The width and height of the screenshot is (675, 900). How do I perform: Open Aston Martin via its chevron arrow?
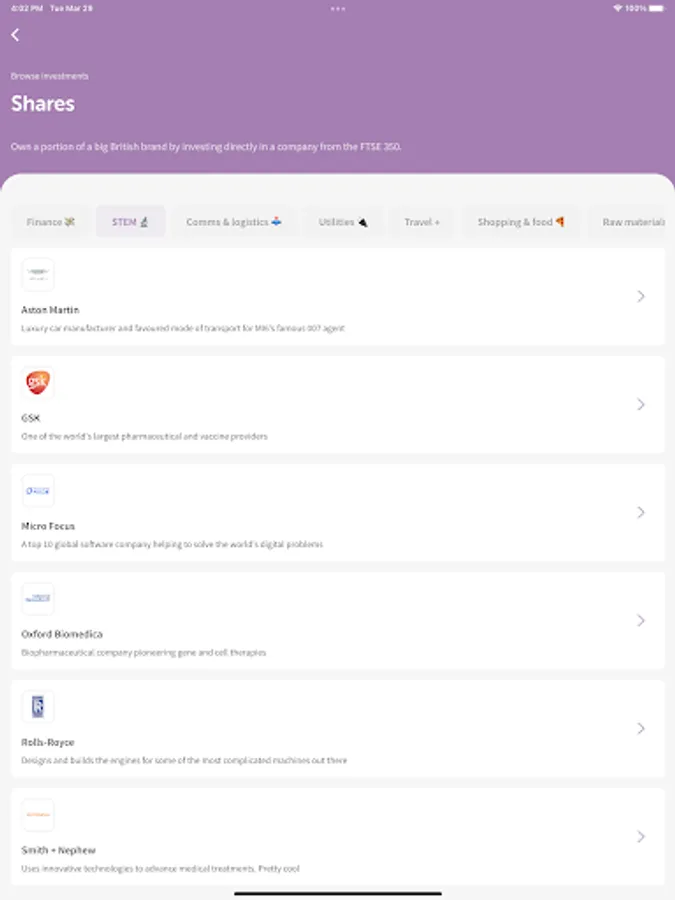coord(641,296)
